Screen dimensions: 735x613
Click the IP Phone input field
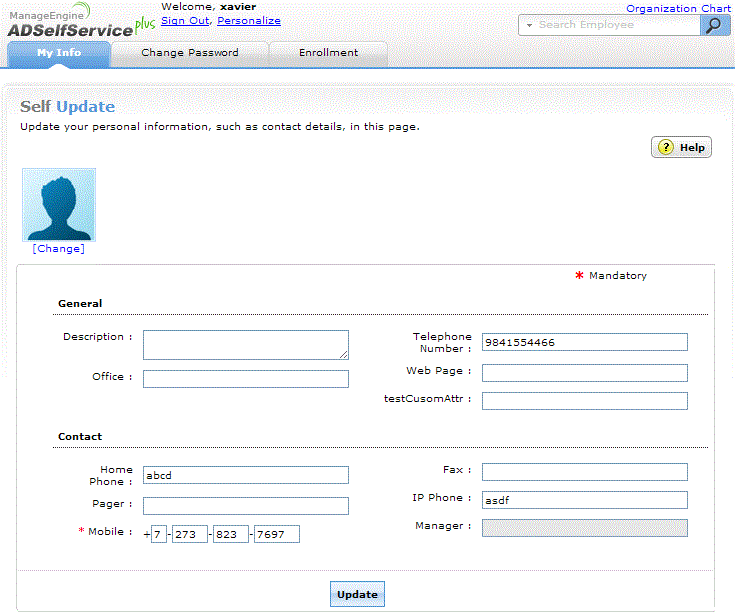point(584,500)
